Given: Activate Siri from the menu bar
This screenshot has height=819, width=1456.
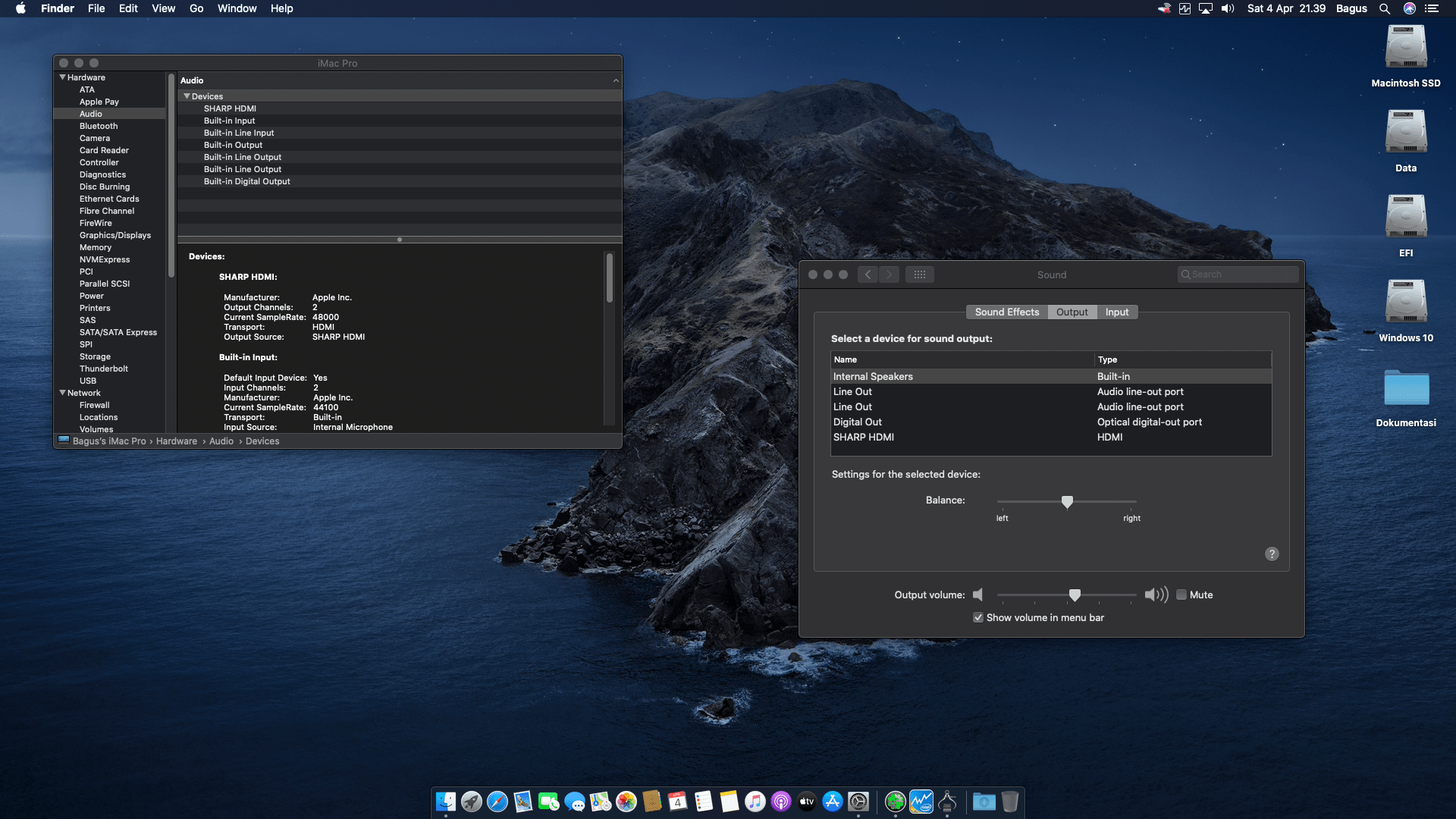Looking at the screenshot, I should click(1410, 8).
